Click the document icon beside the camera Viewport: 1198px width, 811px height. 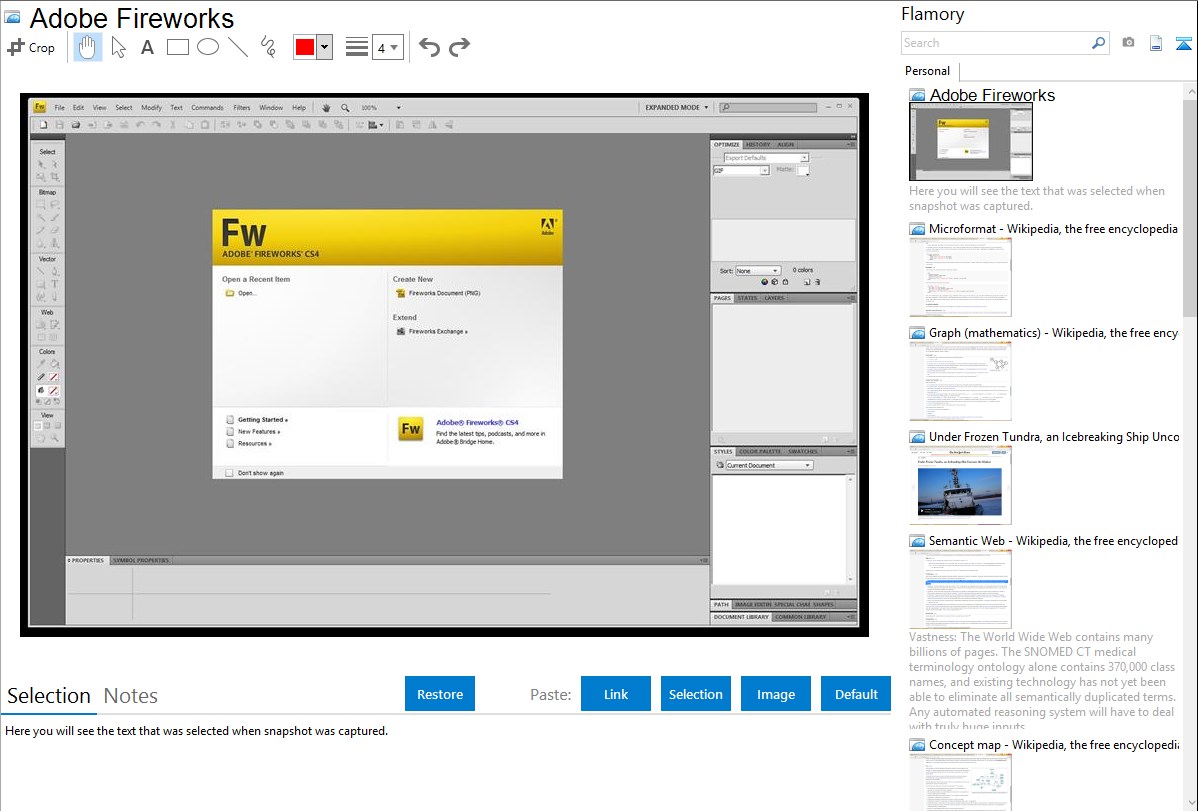[x=1156, y=43]
